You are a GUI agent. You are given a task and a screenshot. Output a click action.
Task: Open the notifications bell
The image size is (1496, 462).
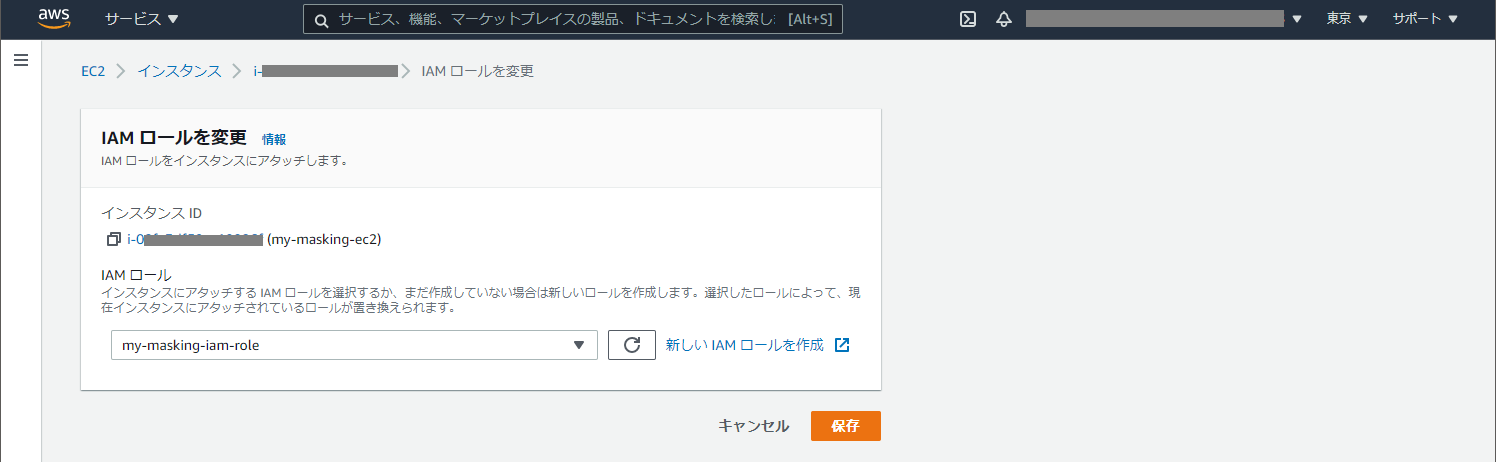1004,19
